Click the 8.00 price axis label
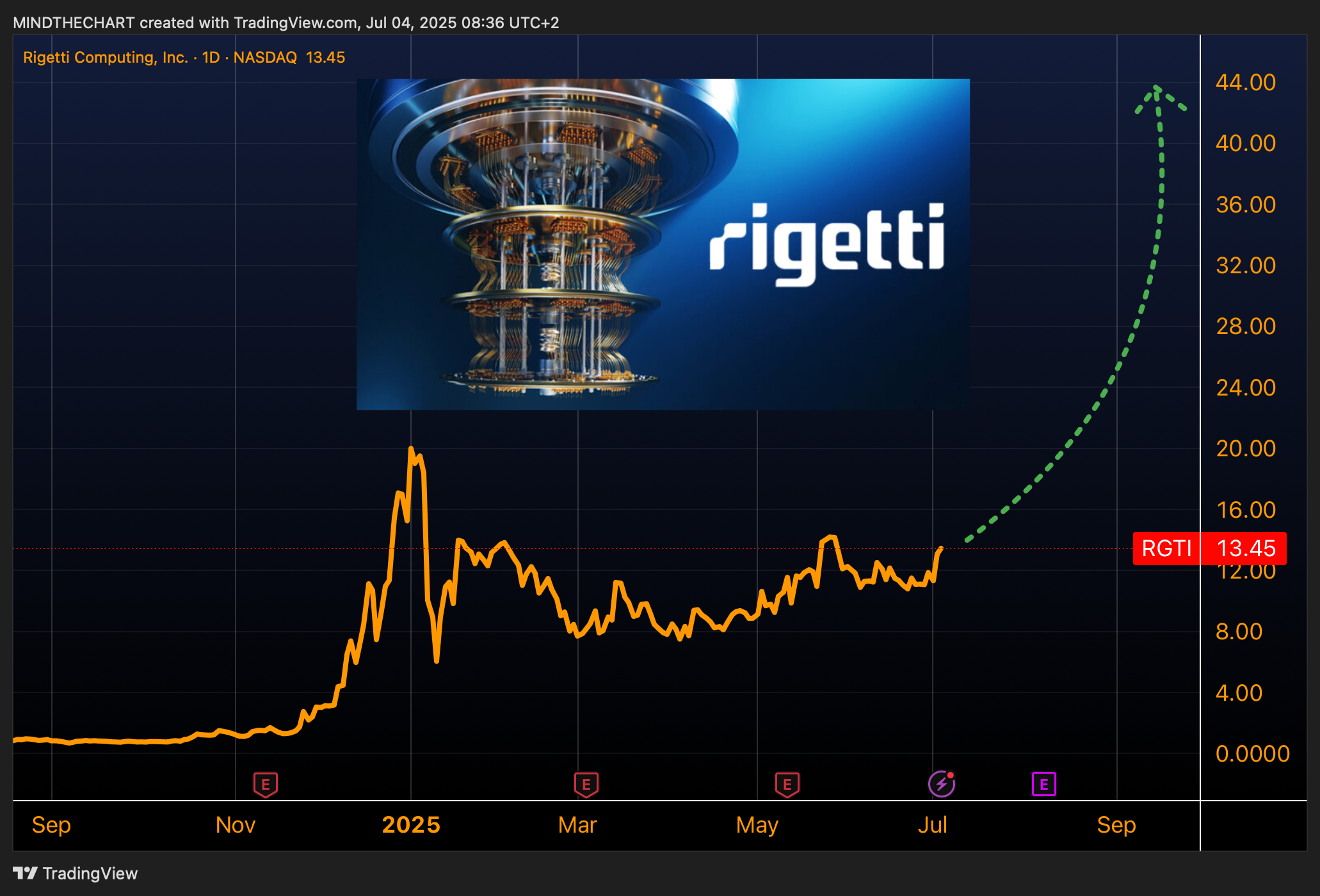 coord(1239,632)
